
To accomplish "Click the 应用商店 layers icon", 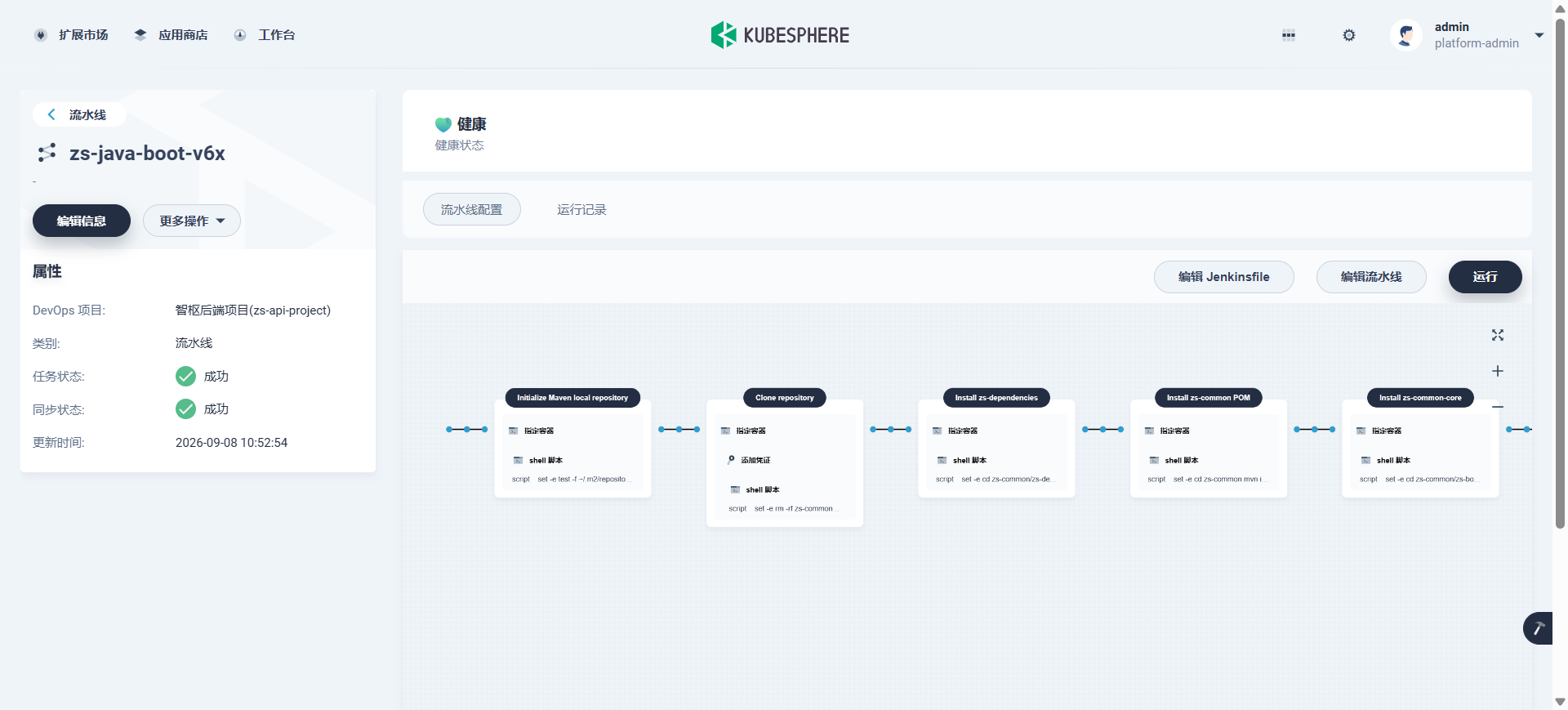I will coord(140,35).
